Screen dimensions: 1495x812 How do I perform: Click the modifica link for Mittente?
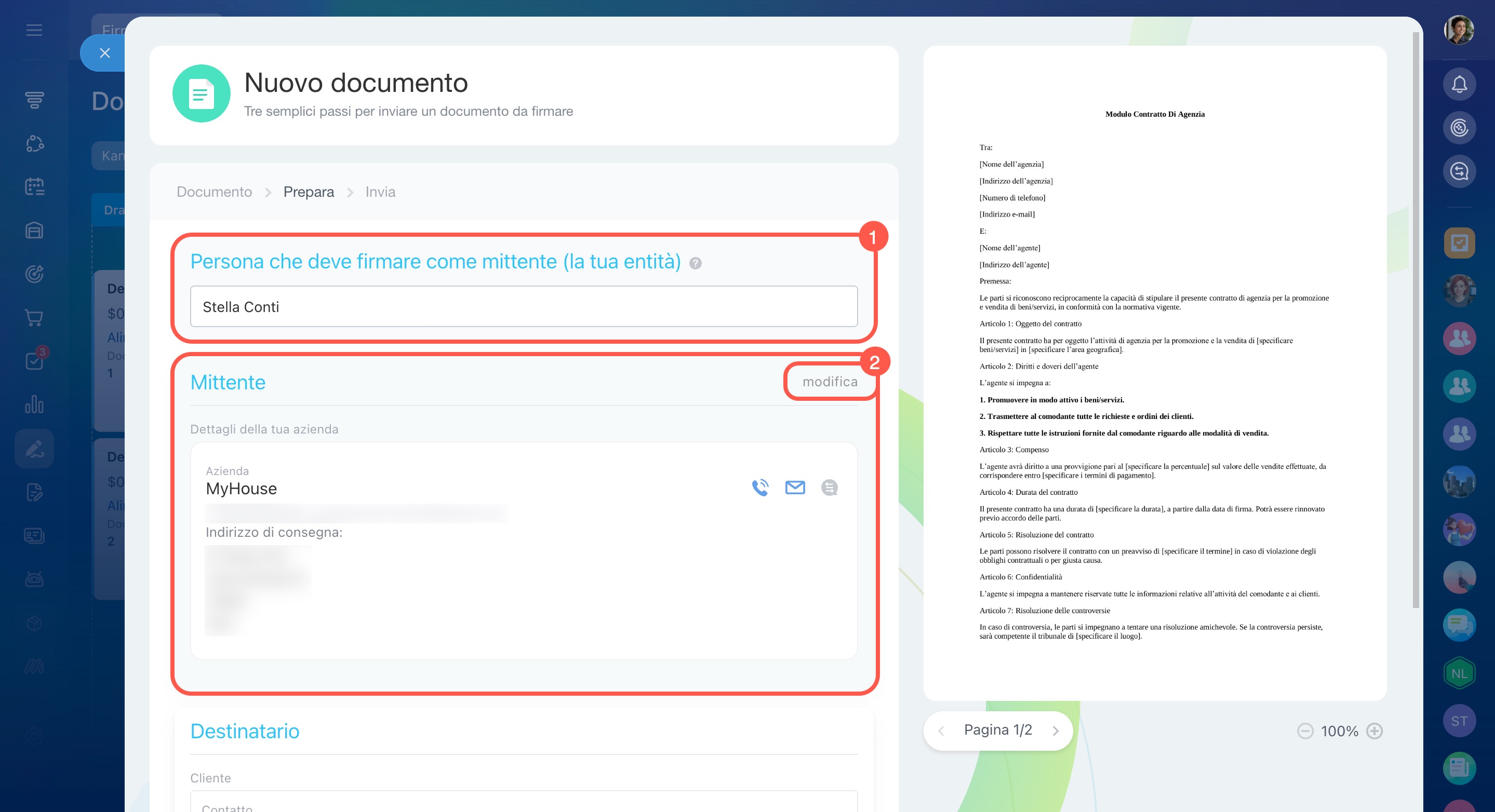click(x=830, y=382)
